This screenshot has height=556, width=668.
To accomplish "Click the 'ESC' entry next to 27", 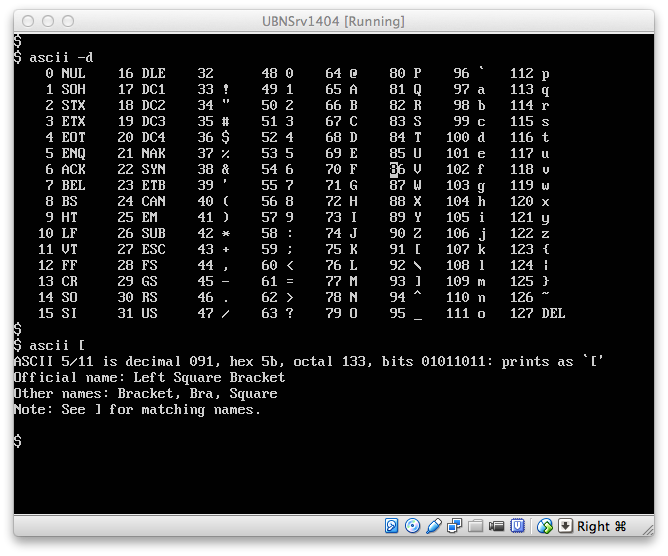I will 153,249.
